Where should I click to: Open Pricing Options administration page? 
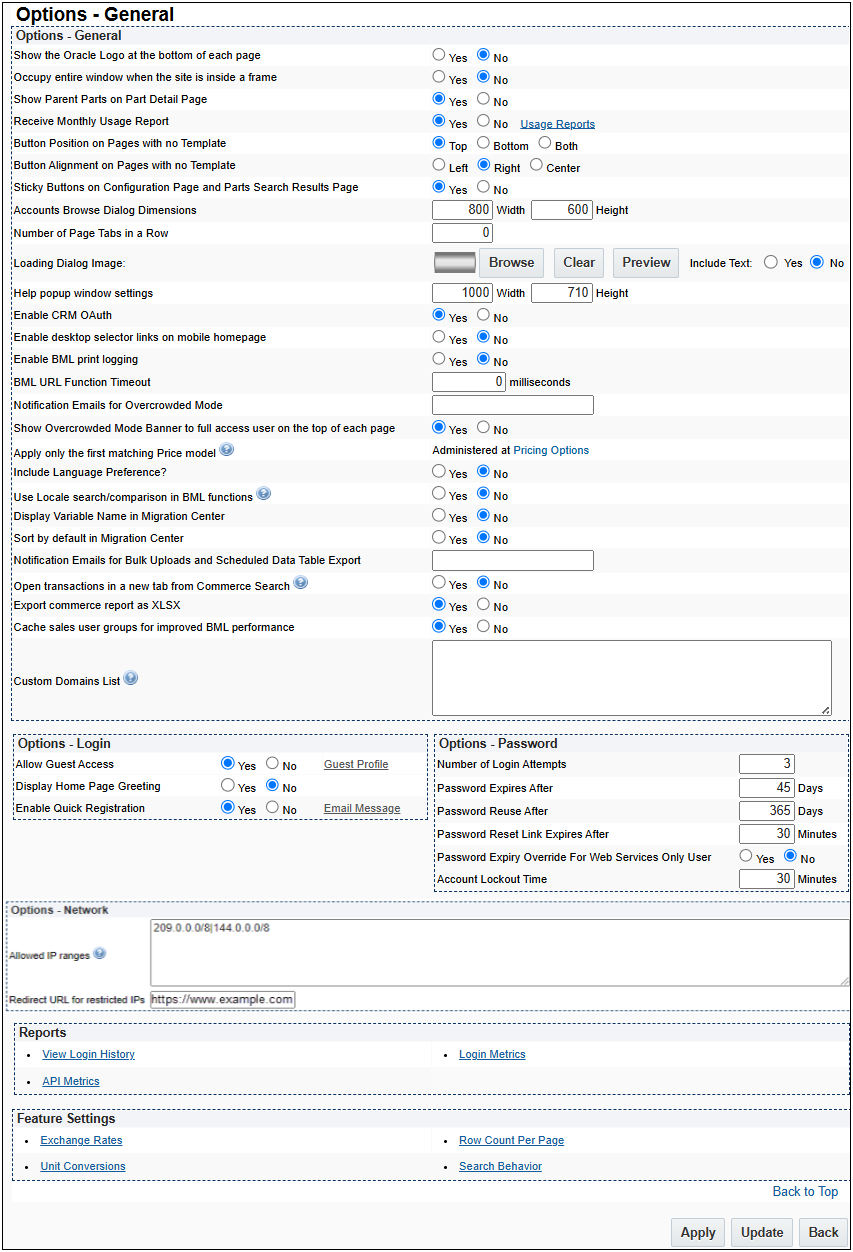coord(553,450)
